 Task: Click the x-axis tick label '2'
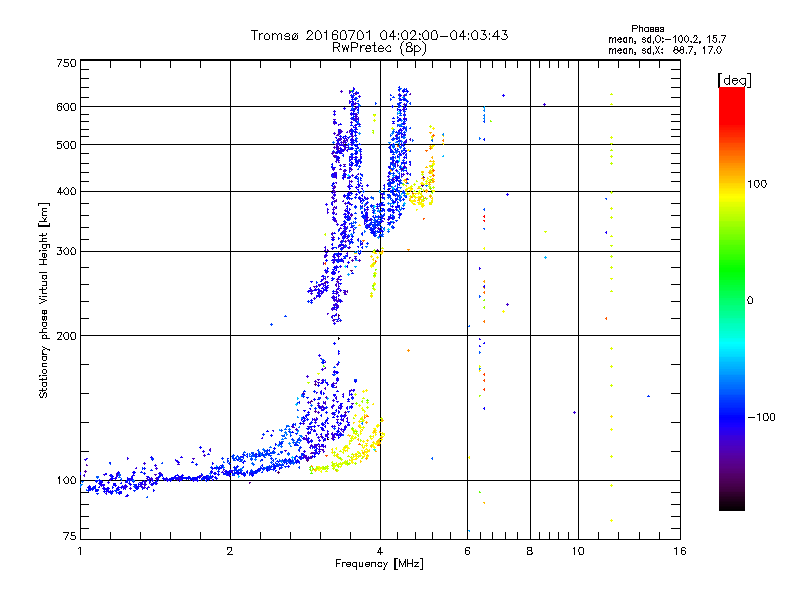[230, 551]
